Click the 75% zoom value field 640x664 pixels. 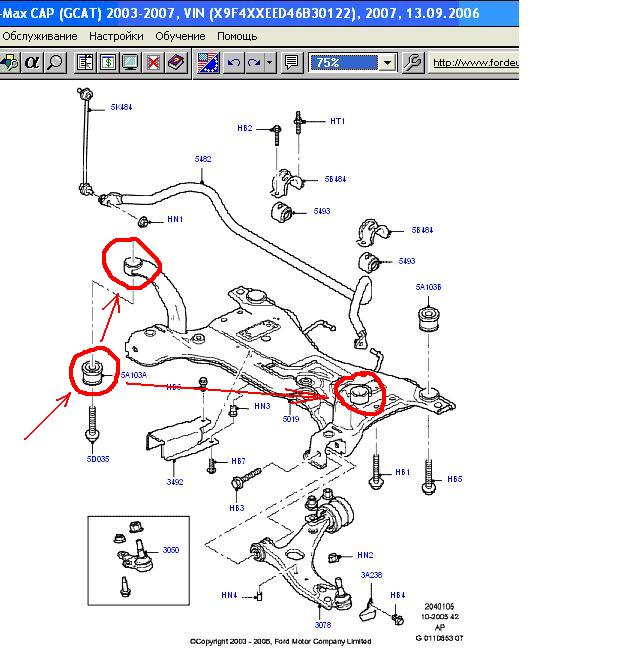(344, 63)
